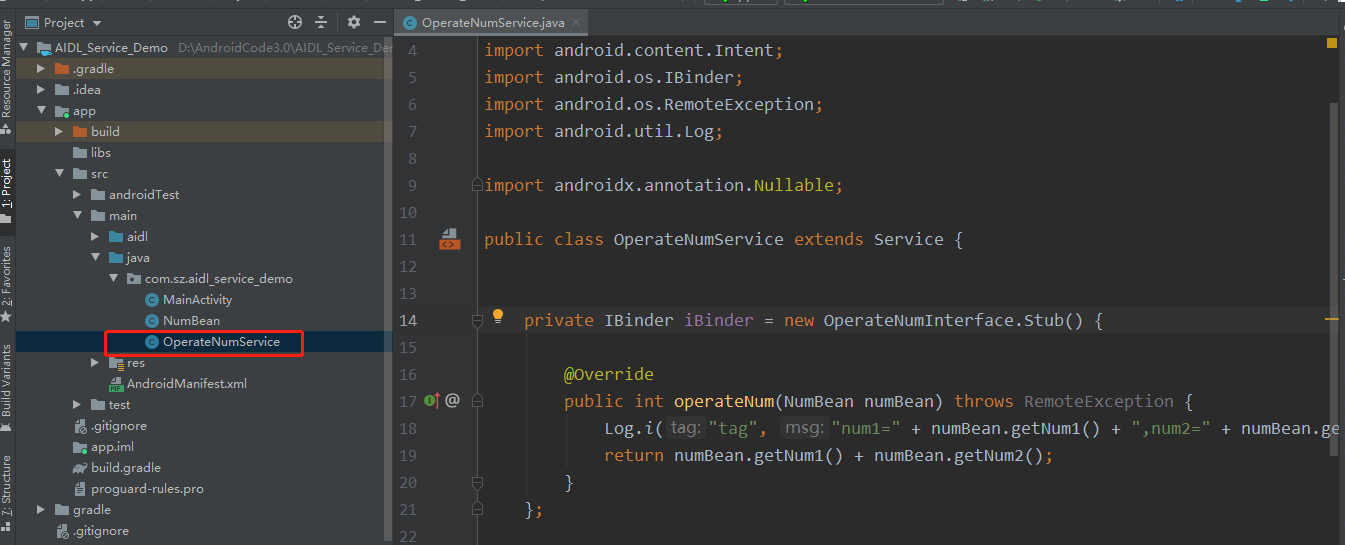
Task: Click the yellow lightbulb intention icon
Action: tap(498, 317)
